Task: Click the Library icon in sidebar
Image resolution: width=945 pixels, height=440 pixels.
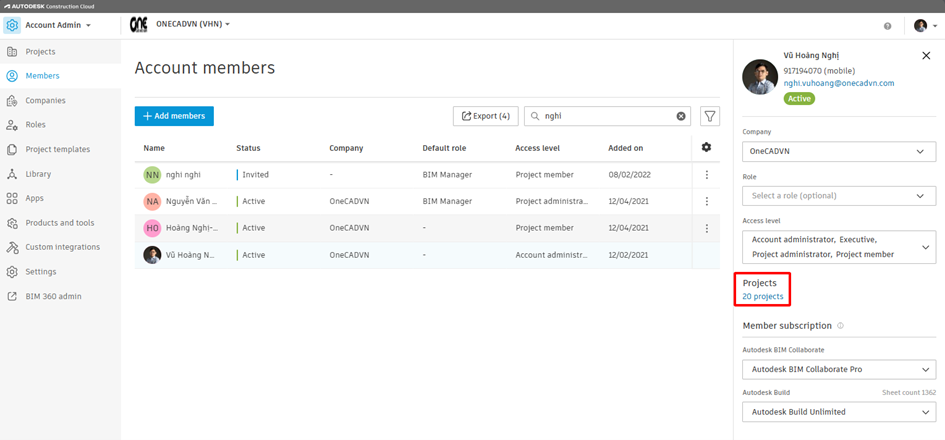Action: (x=11, y=174)
